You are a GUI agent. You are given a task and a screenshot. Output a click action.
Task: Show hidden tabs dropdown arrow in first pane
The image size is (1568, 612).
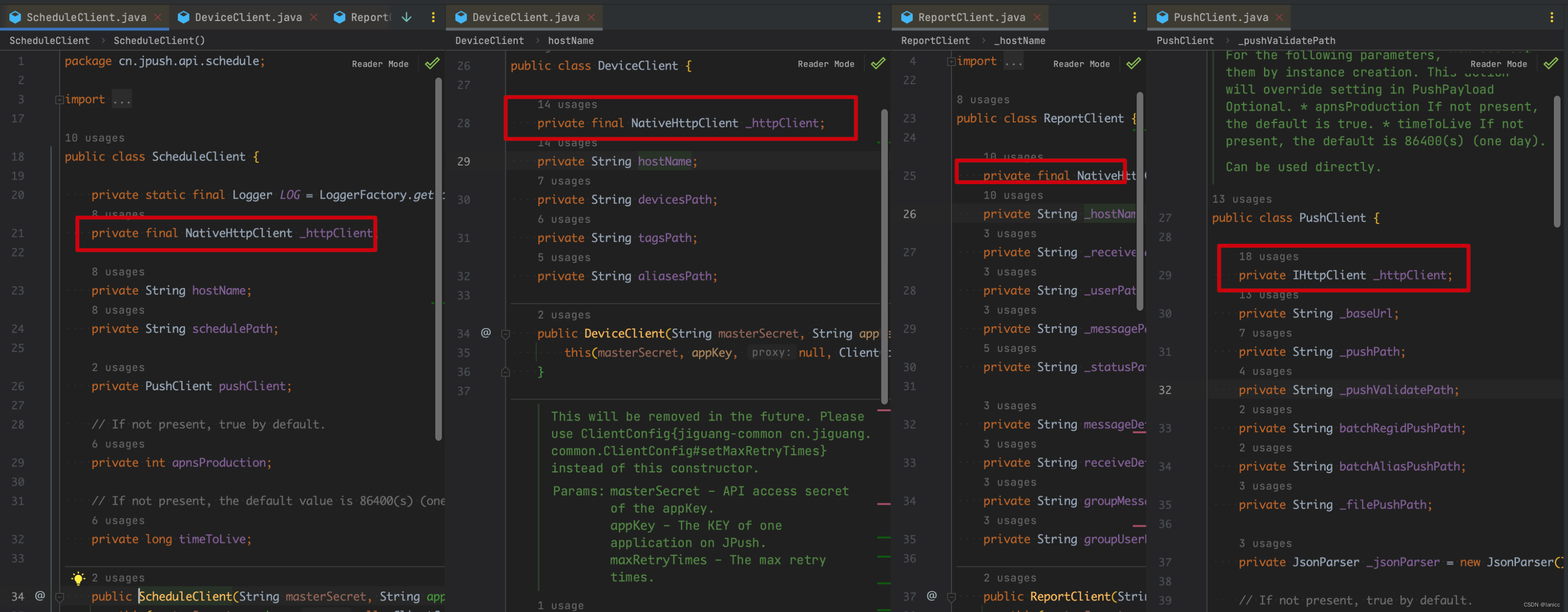coord(406,17)
